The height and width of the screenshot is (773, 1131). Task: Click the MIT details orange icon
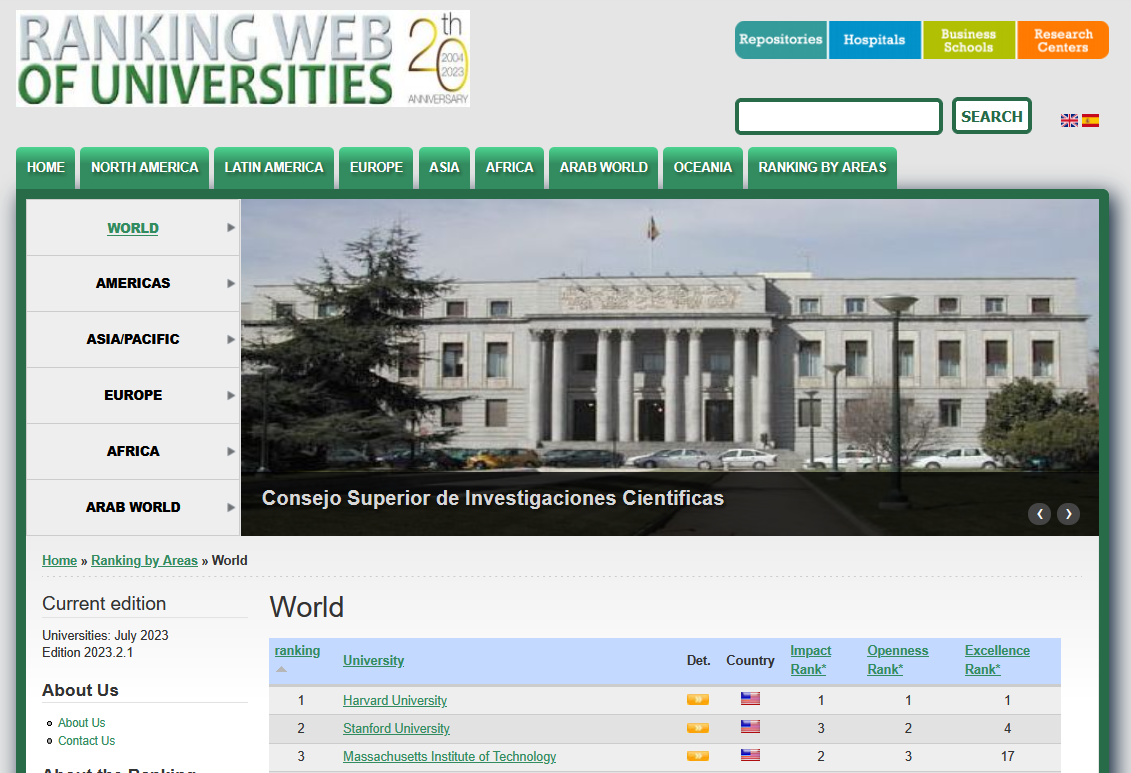[698, 756]
